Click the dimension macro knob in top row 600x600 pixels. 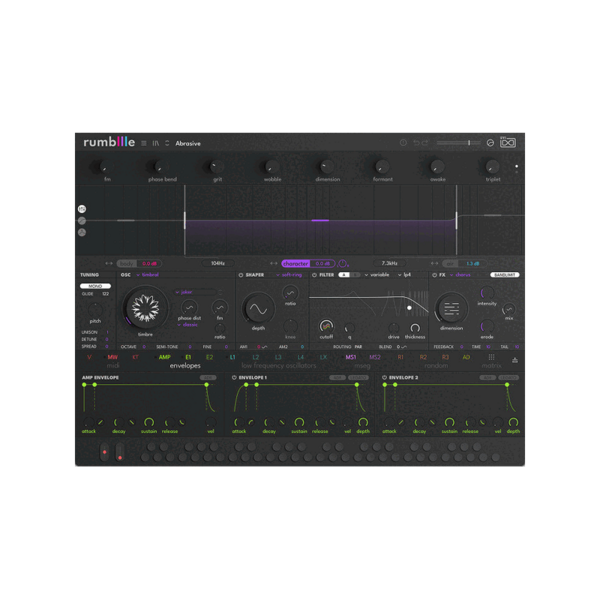[326, 167]
